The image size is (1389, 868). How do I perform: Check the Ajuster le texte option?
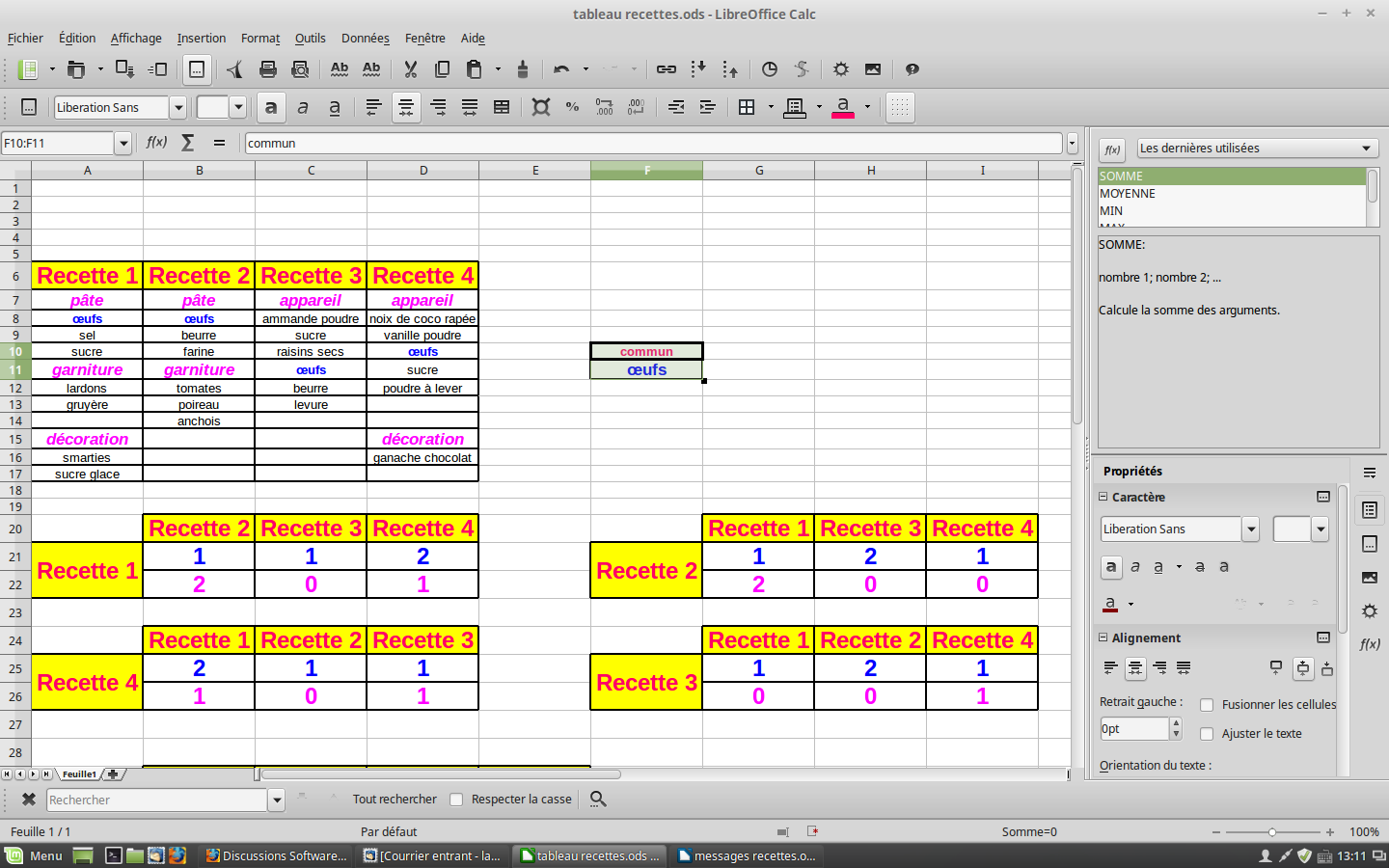[1207, 734]
